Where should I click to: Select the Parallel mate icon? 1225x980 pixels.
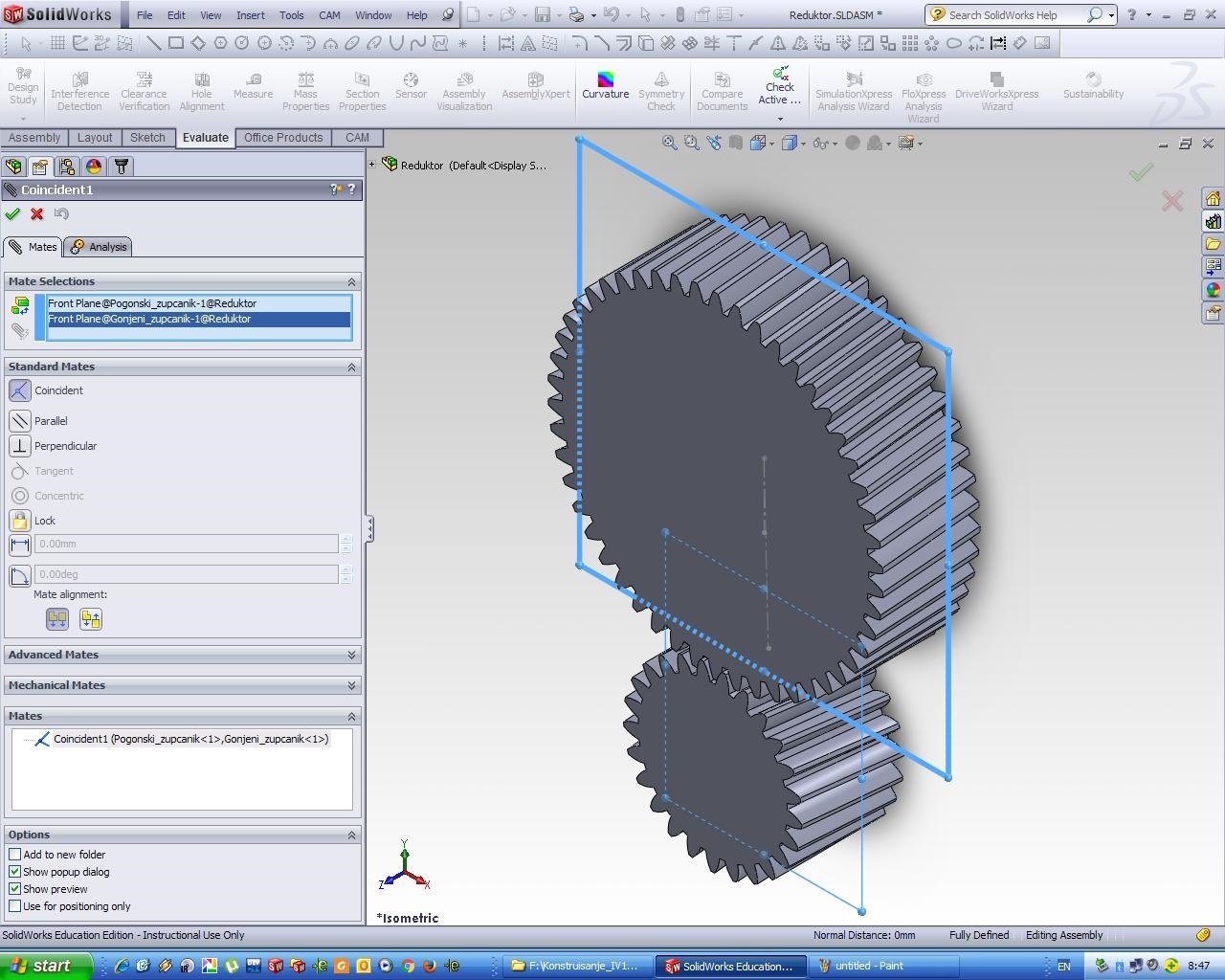pyautogui.click(x=19, y=421)
